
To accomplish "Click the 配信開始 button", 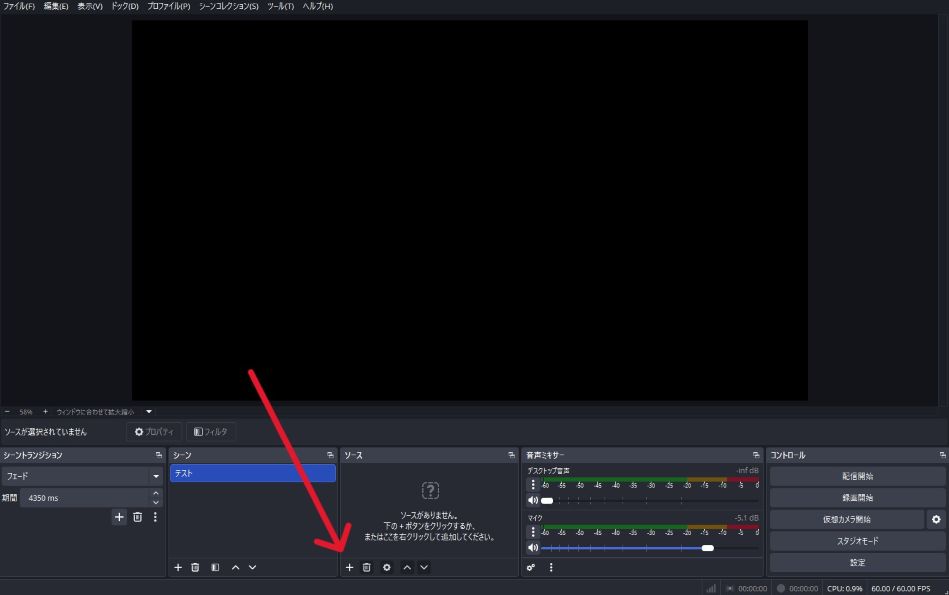I will pos(857,476).
